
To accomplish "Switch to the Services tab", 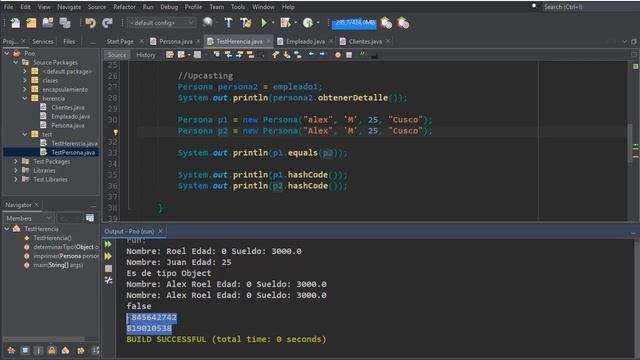I will pyautogui.click(x=43, y=41).
